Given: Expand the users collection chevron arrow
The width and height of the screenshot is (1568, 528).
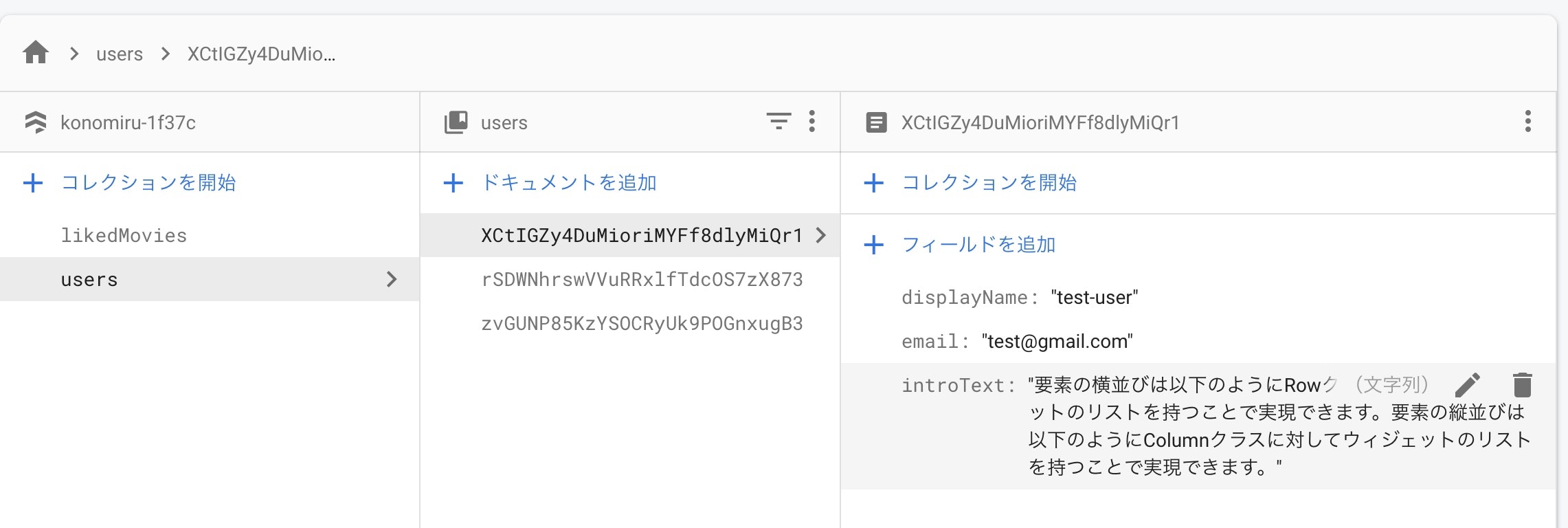Looking at the screenshot, I should tap(392, 279).
